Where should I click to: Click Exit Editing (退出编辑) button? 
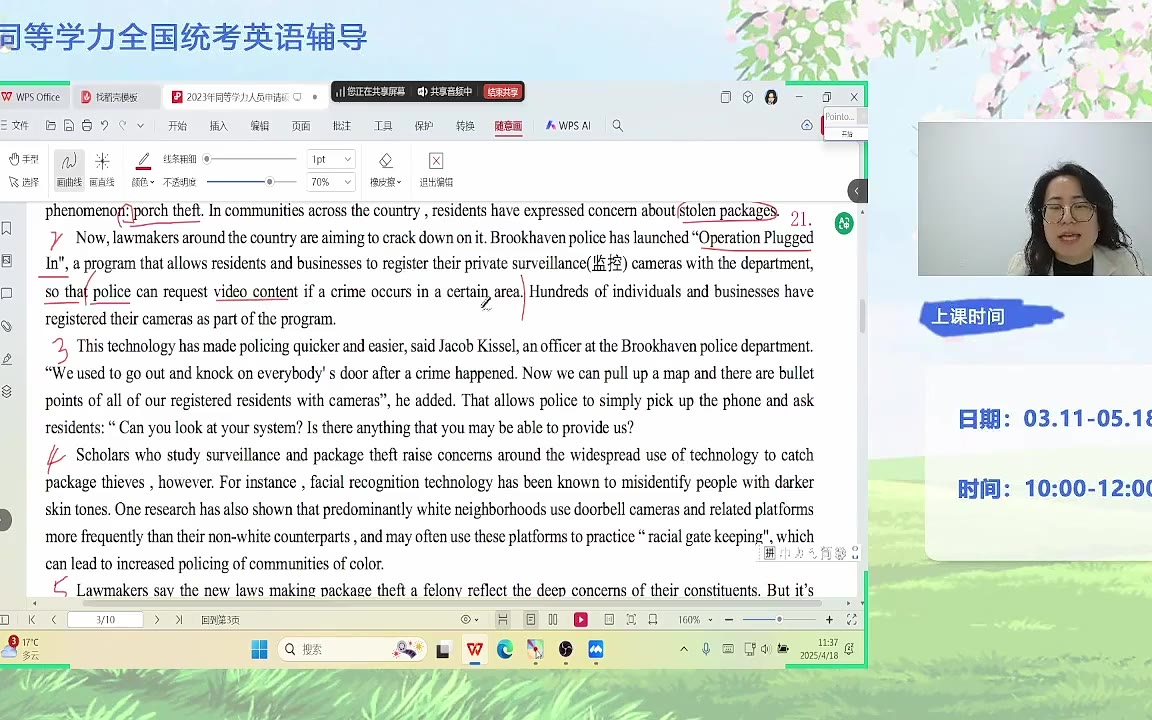tap(436, 170)
